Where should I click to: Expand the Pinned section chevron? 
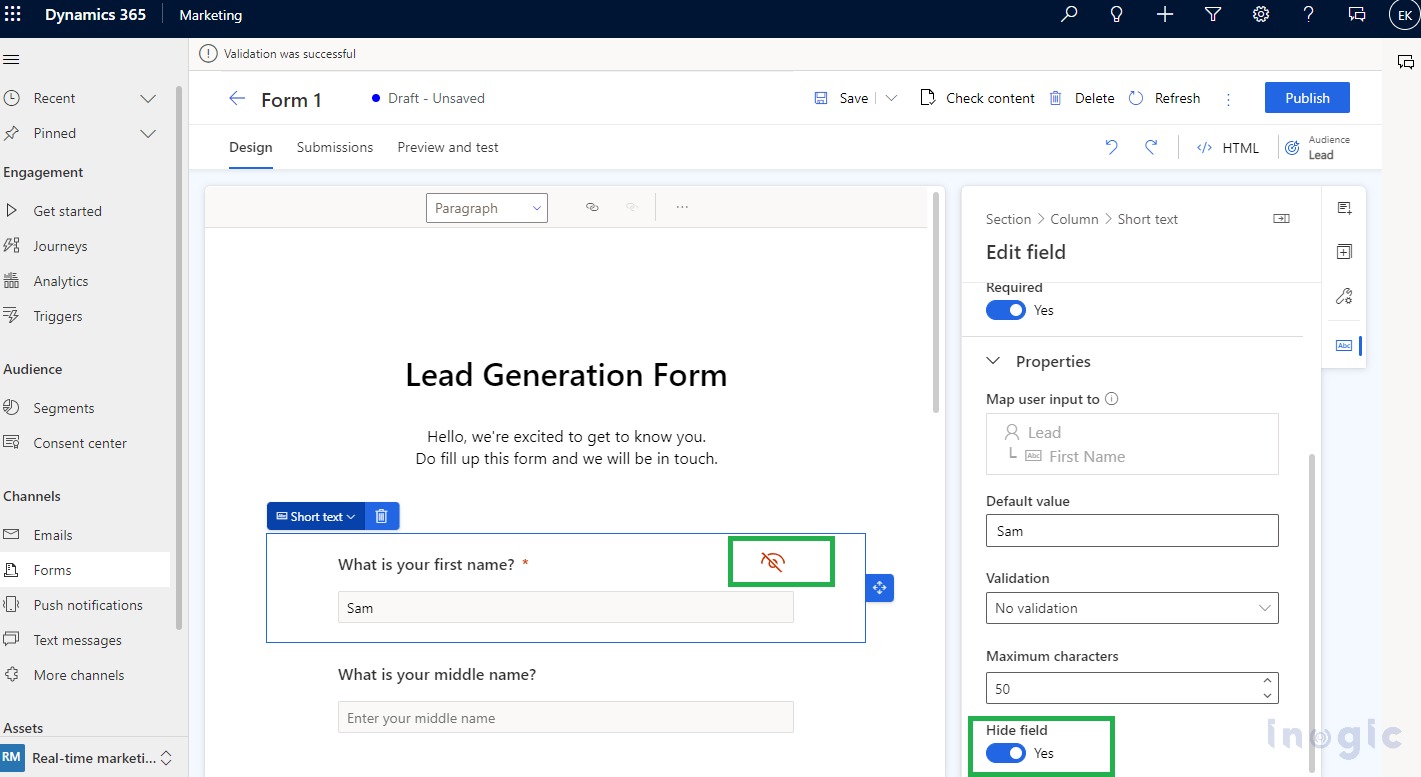coord(148,133)
